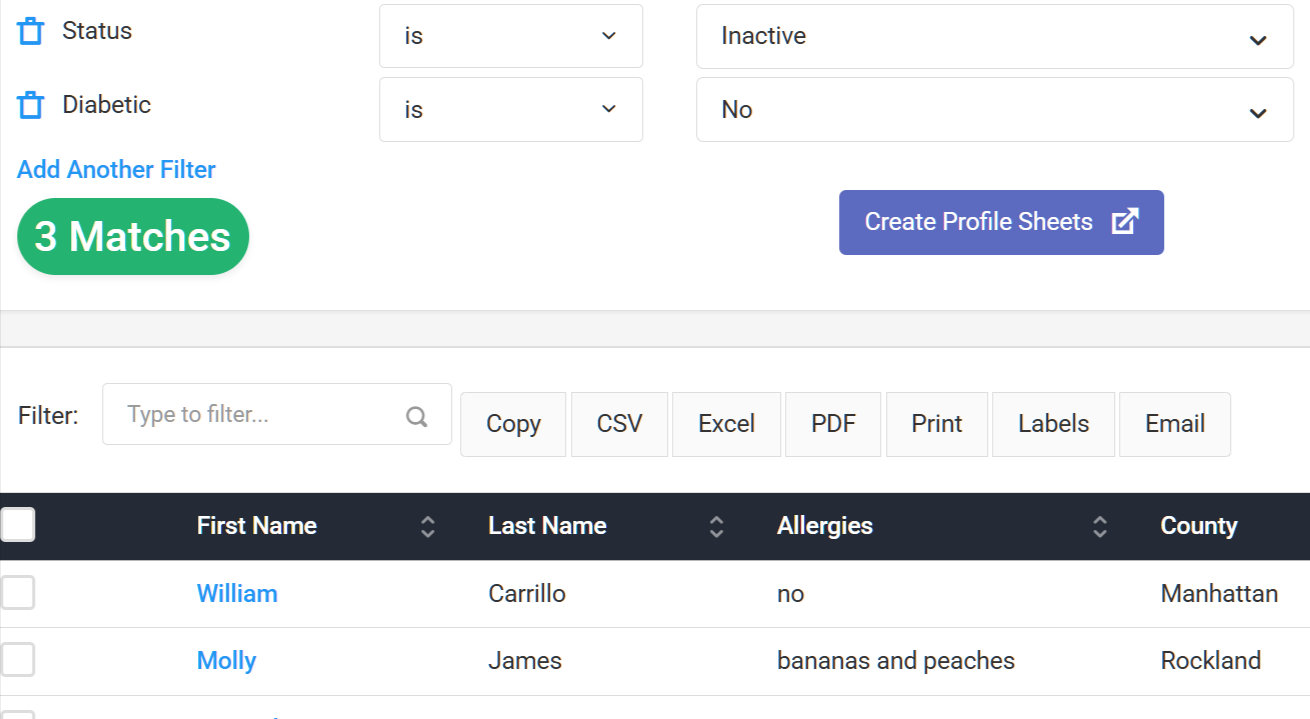Click the search magnifier in the filter box
This screenshot has width=1310, height=719.
[x=416, y=414]
